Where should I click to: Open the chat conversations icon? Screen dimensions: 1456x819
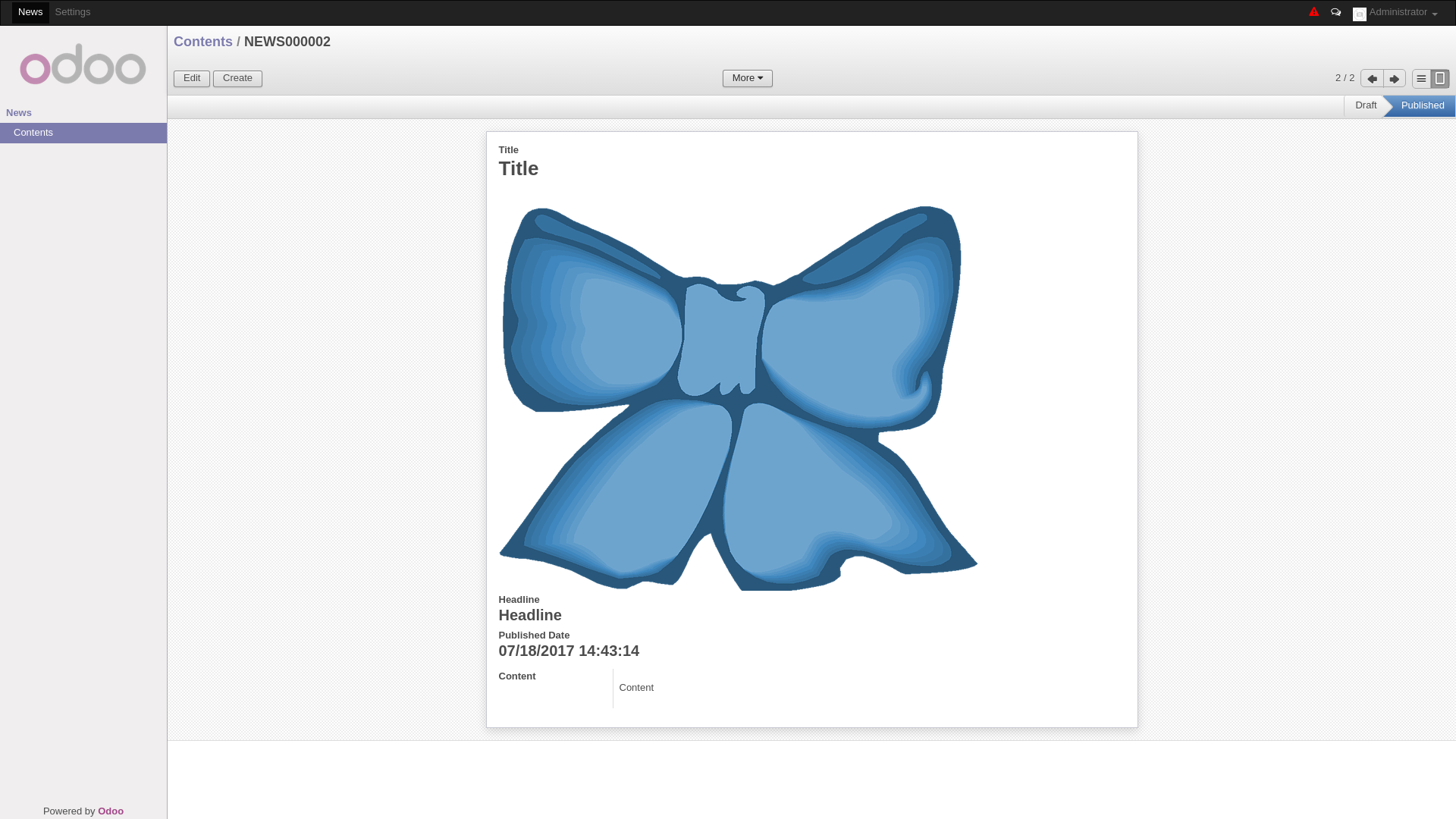[1335, 12]
